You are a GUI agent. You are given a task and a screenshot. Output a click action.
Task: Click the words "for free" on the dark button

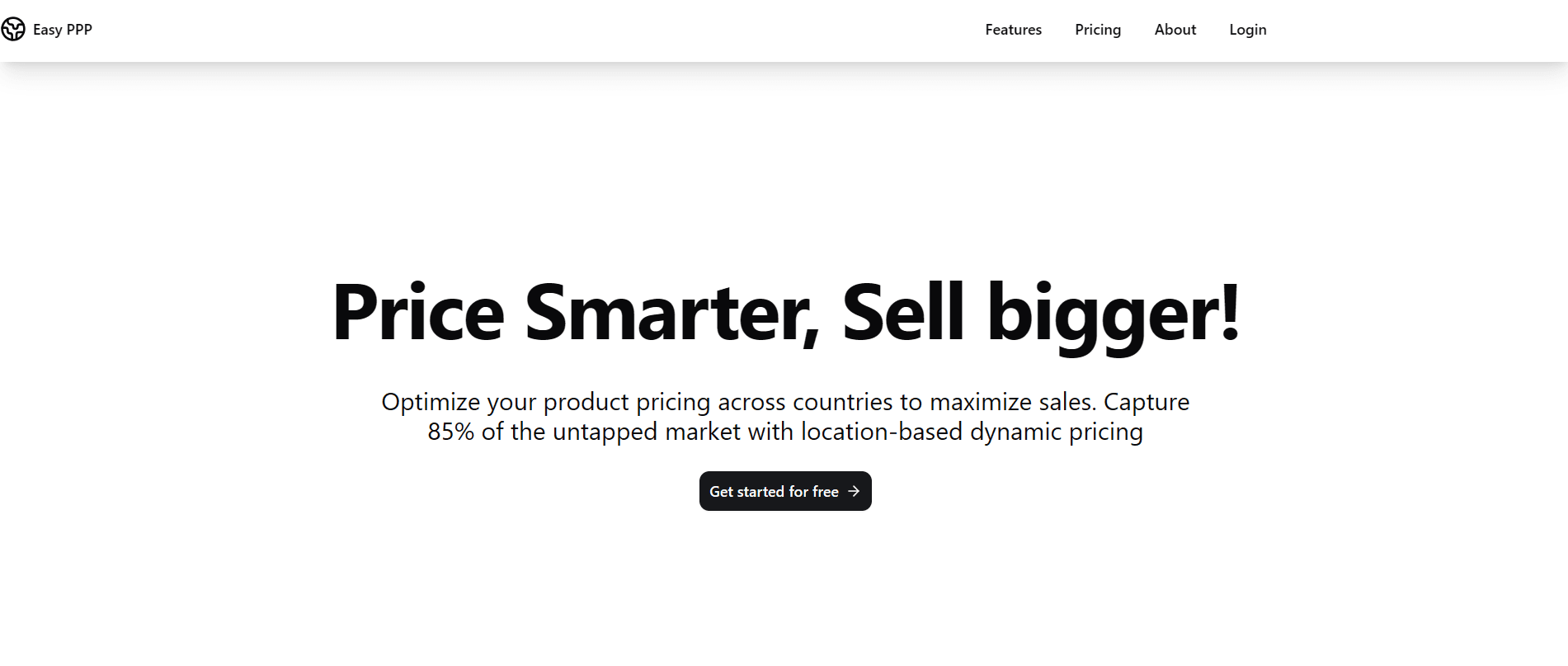tap(814, 491)
